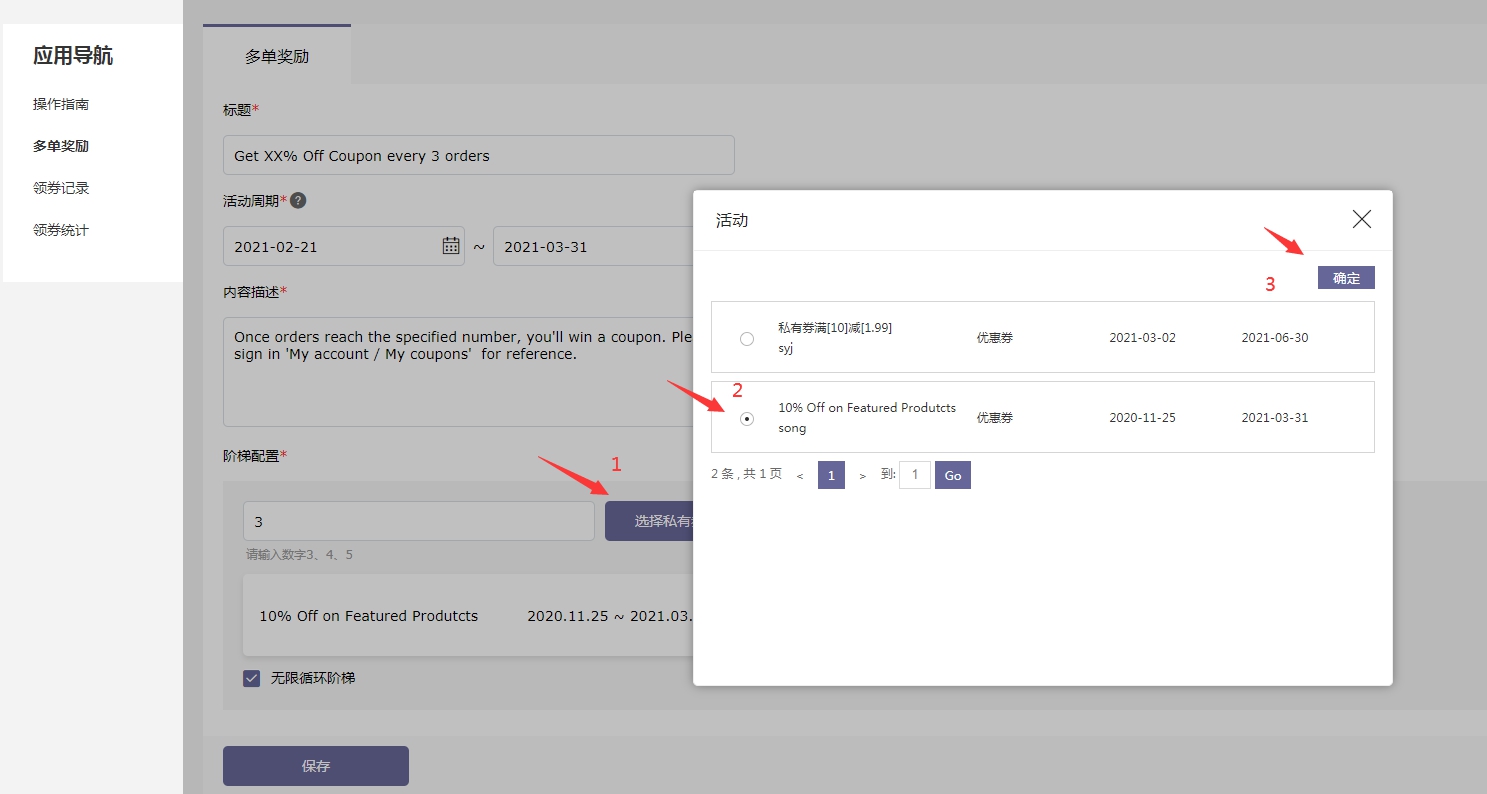Viewport: 1487px width, 794px height.
Task: Open 领券统计 in the sidebar
Action: [x=61, y=230]
